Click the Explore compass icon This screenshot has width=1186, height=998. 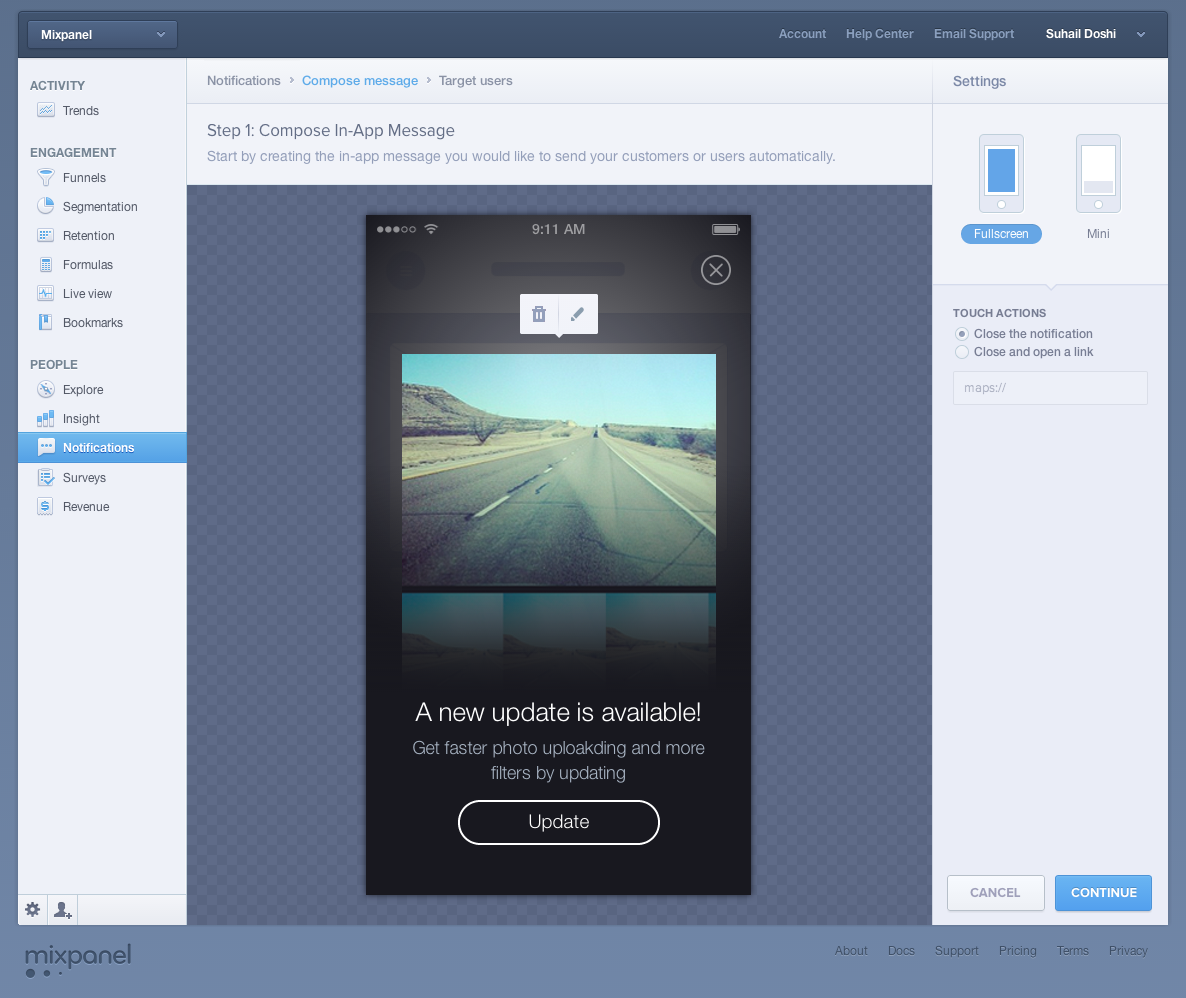point(46,389)
